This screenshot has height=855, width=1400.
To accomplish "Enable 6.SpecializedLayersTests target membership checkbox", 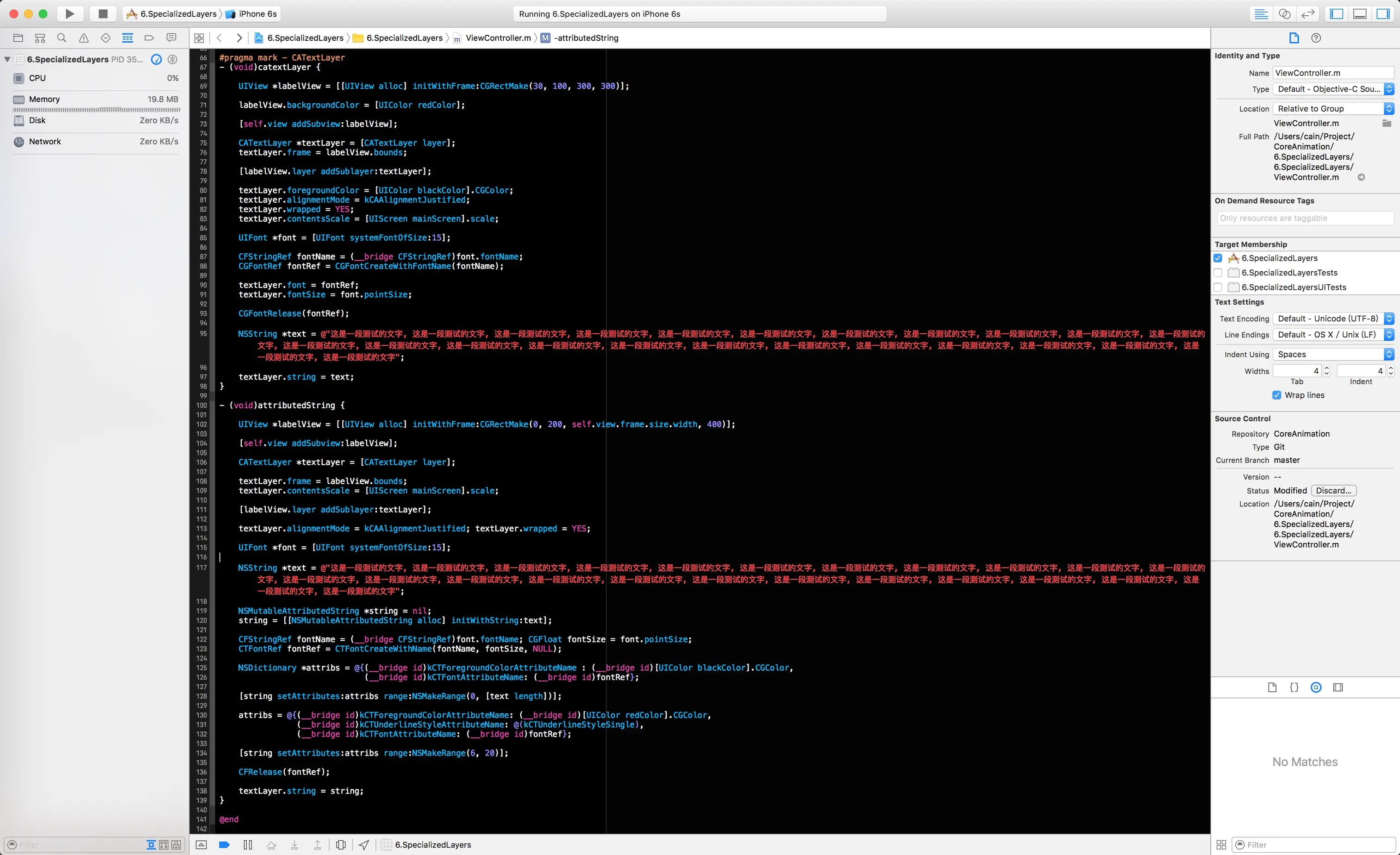I will coord(1218,273).
